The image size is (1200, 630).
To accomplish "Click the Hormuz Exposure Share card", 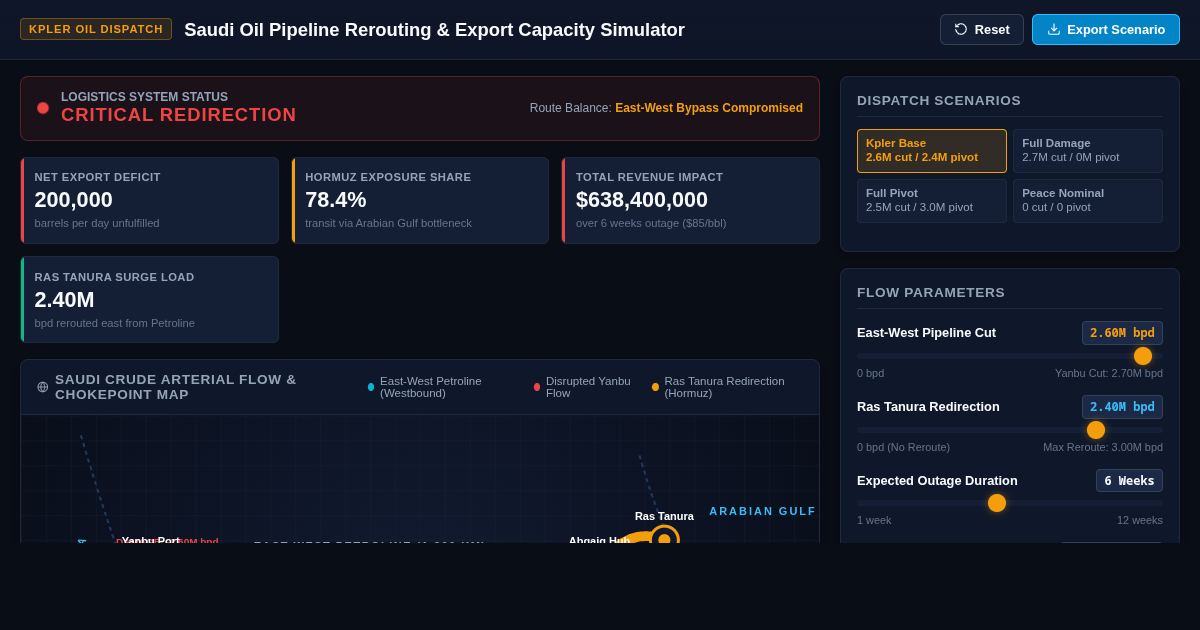I will click(x=420, y=200).
